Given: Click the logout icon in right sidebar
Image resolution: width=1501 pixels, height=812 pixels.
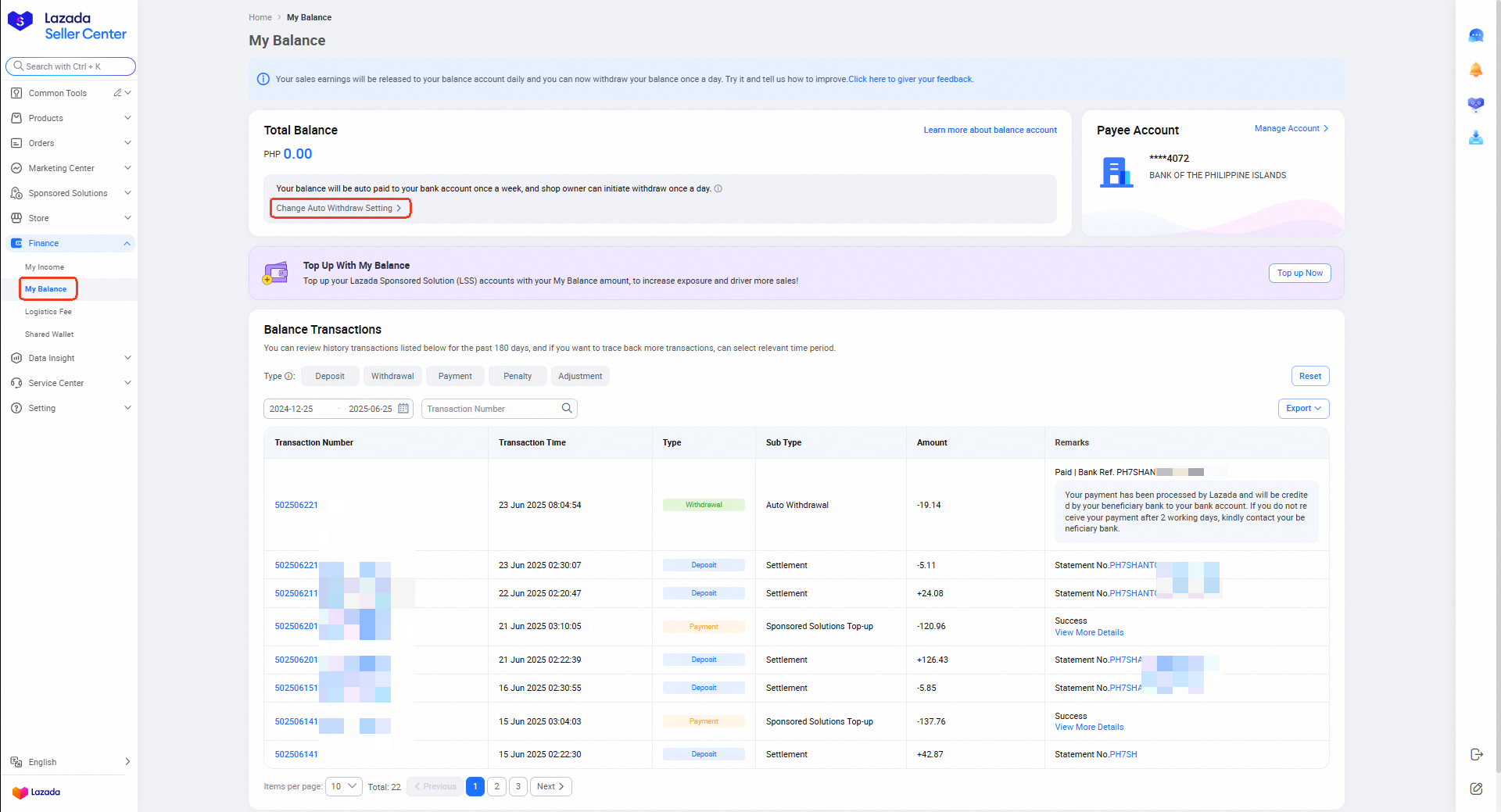Looking at the screenshot, I should 1476,754.
